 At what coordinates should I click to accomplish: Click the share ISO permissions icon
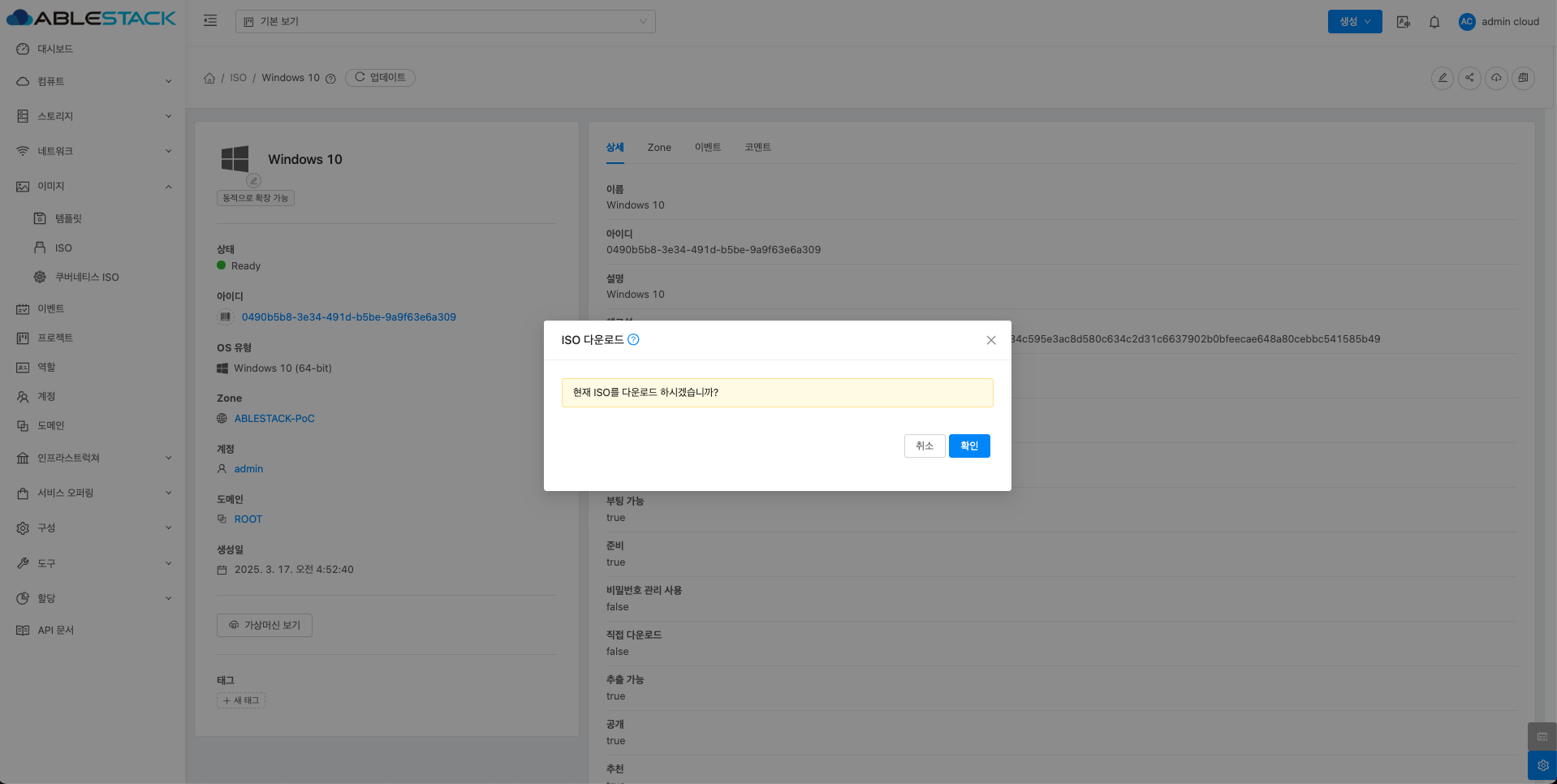pyautogui.click(x=1469, y=78)
